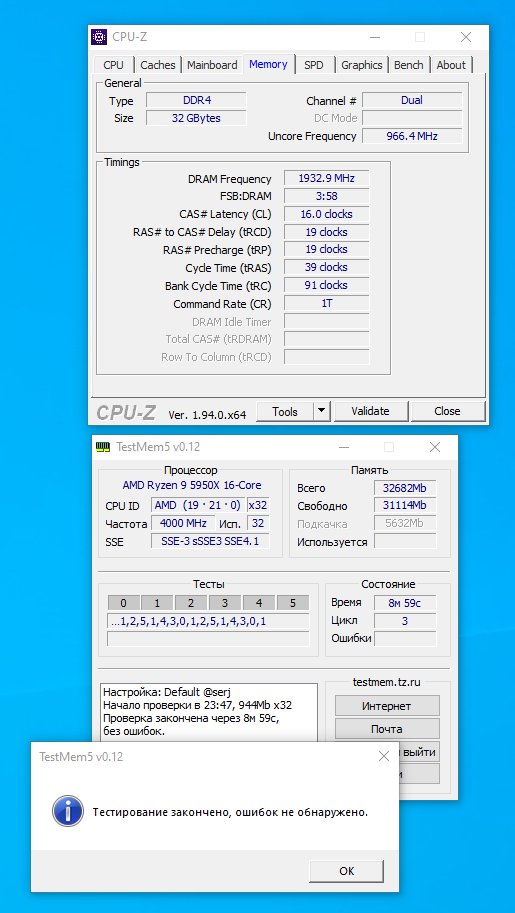The width and height of the screenshot is (515, 913).
Task: Click the Cycle Time tRAS 39 clocks value
Action: (326, 267)
